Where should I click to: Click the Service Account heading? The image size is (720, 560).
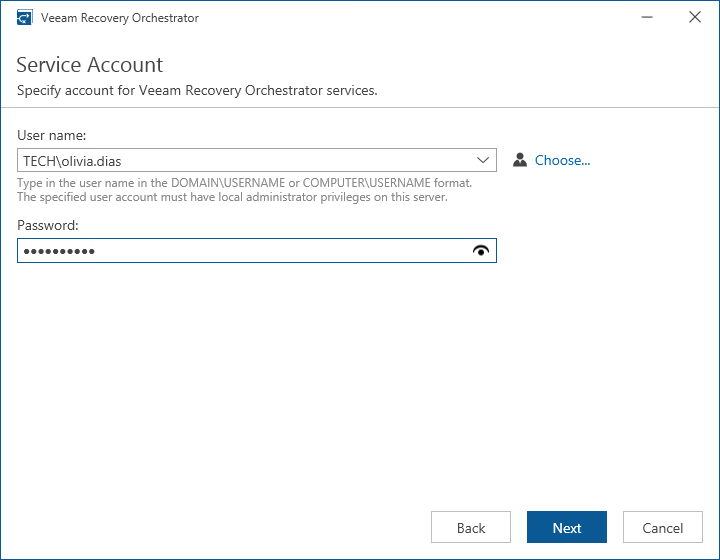click(x=90, y=65)
